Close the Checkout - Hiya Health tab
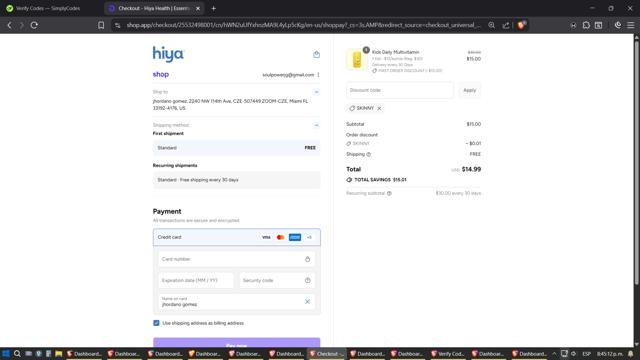This screenshot has height=360, width=640. coord(198,8)
